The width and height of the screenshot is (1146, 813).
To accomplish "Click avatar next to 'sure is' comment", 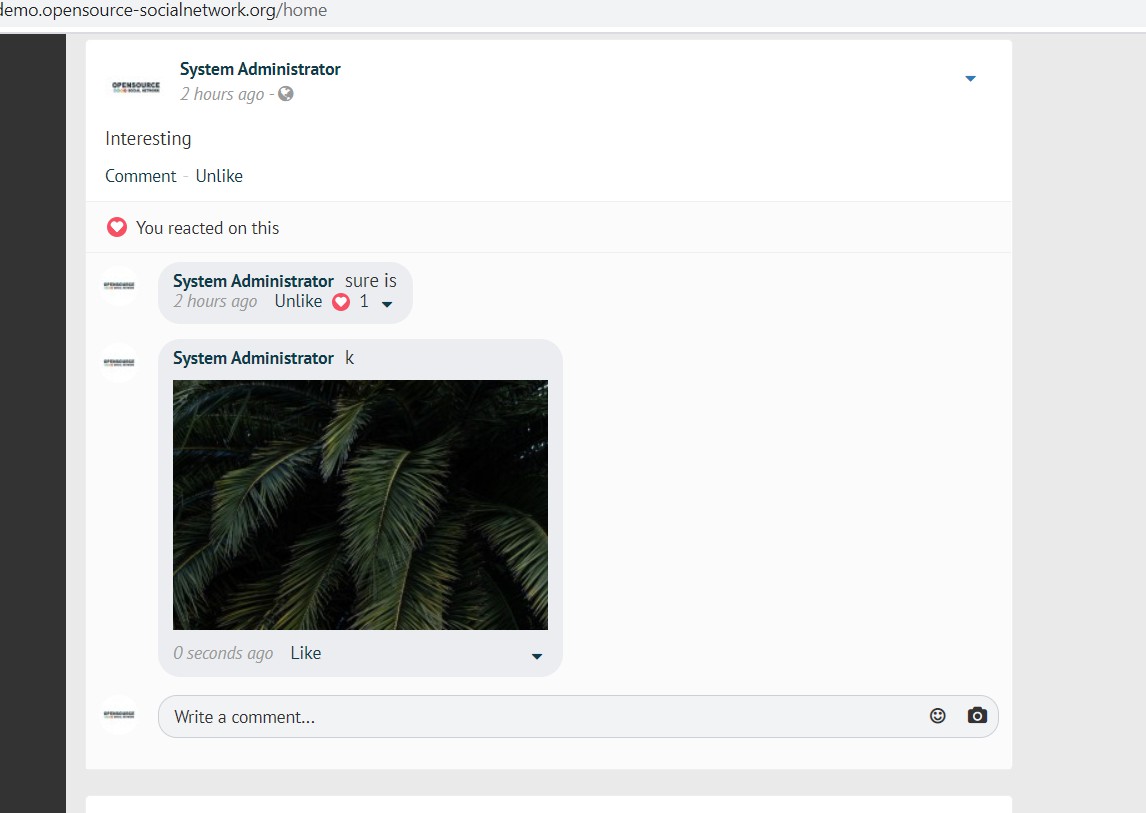I will [119, 285].
